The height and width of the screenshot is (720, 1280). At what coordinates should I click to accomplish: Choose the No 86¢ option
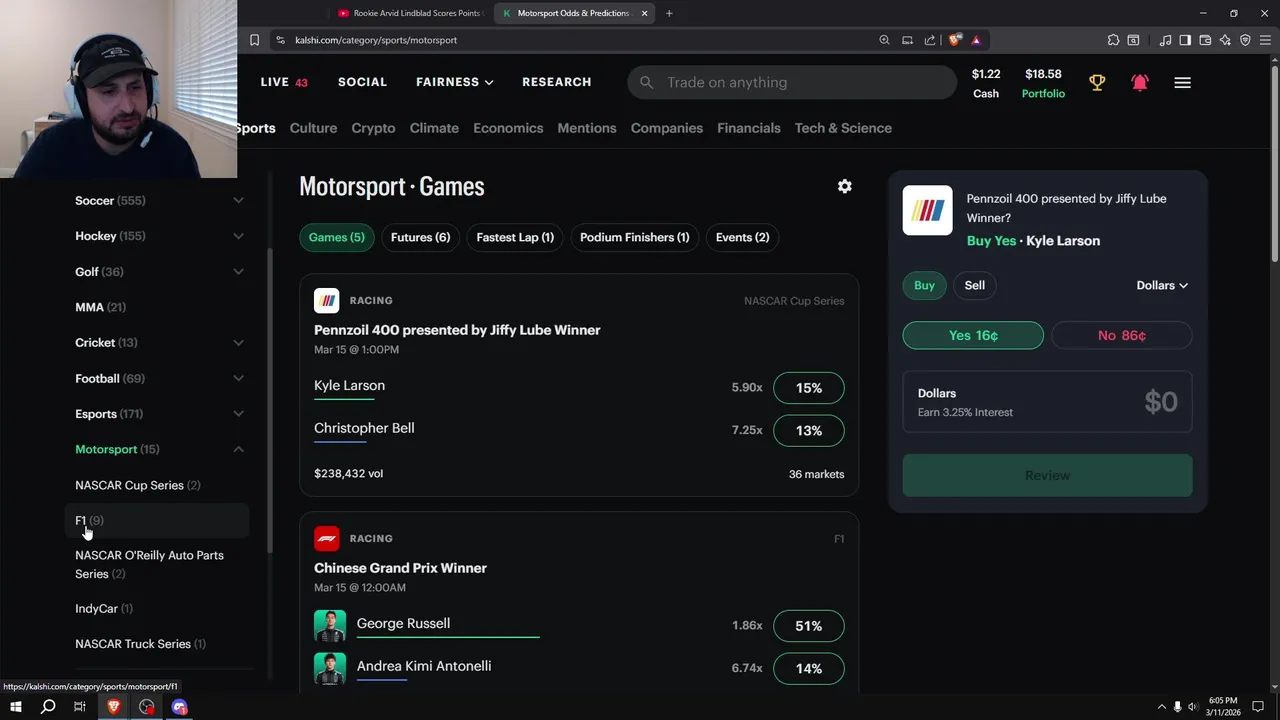(x=1122, y=335)
